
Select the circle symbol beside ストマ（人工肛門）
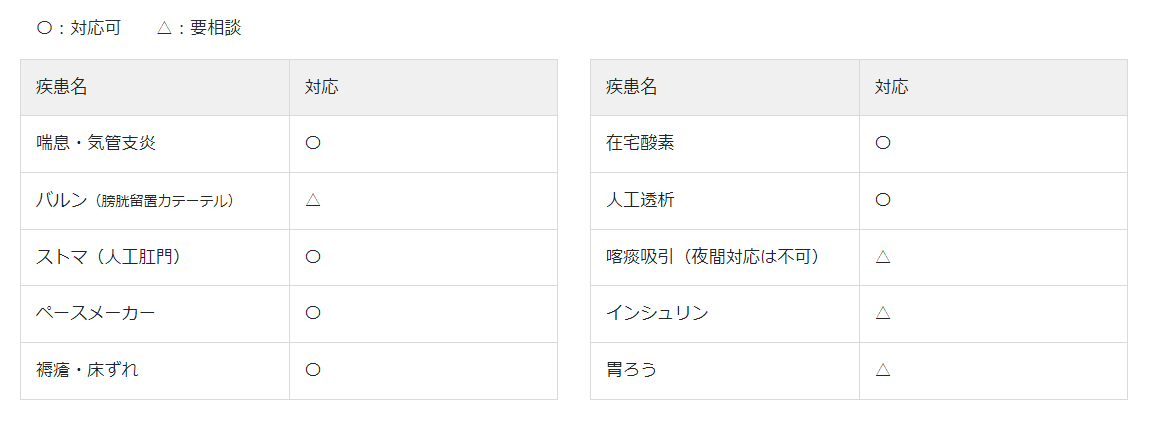tap(313, 257)
